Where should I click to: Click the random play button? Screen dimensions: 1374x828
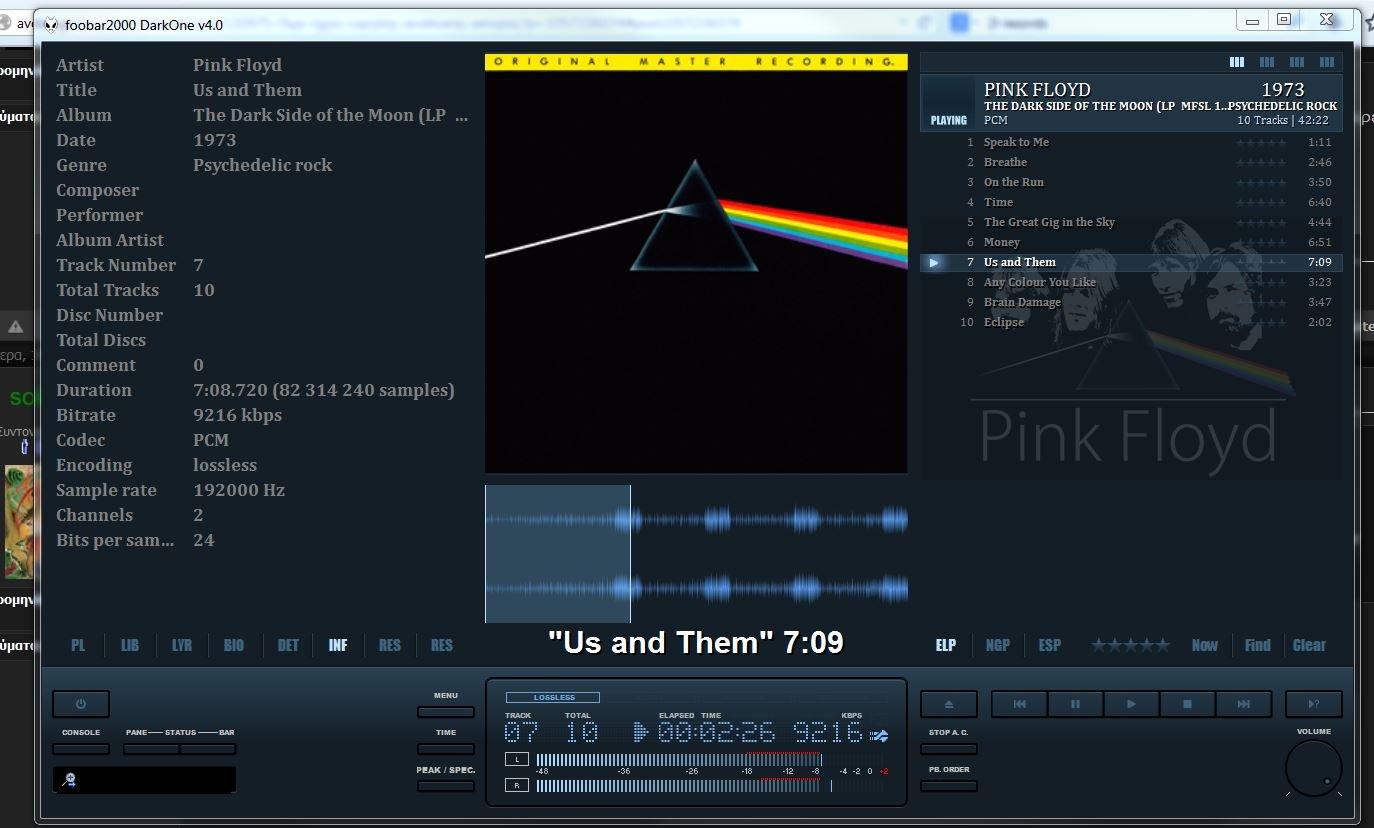point(1313,704)
